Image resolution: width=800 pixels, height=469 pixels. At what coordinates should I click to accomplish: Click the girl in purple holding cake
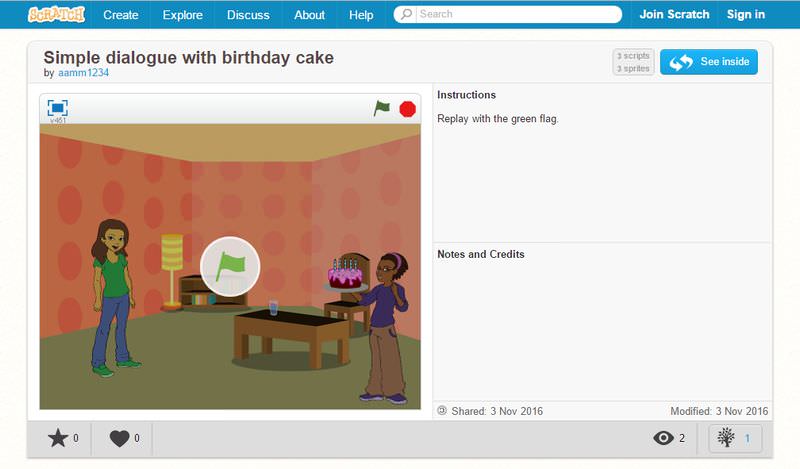point(387,328)
